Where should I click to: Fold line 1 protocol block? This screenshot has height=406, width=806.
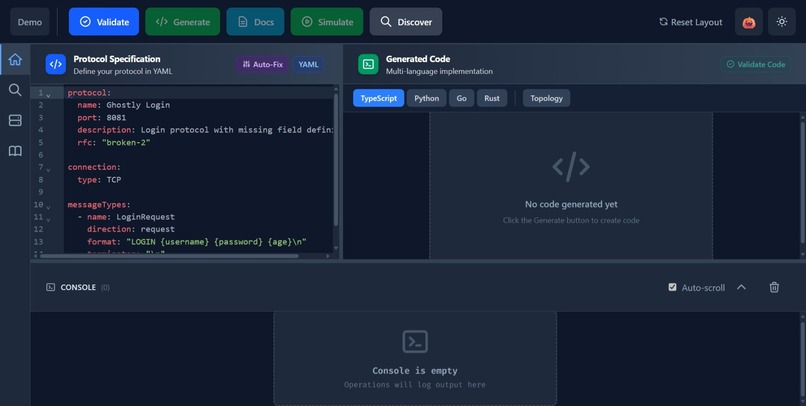click(48, 95)
